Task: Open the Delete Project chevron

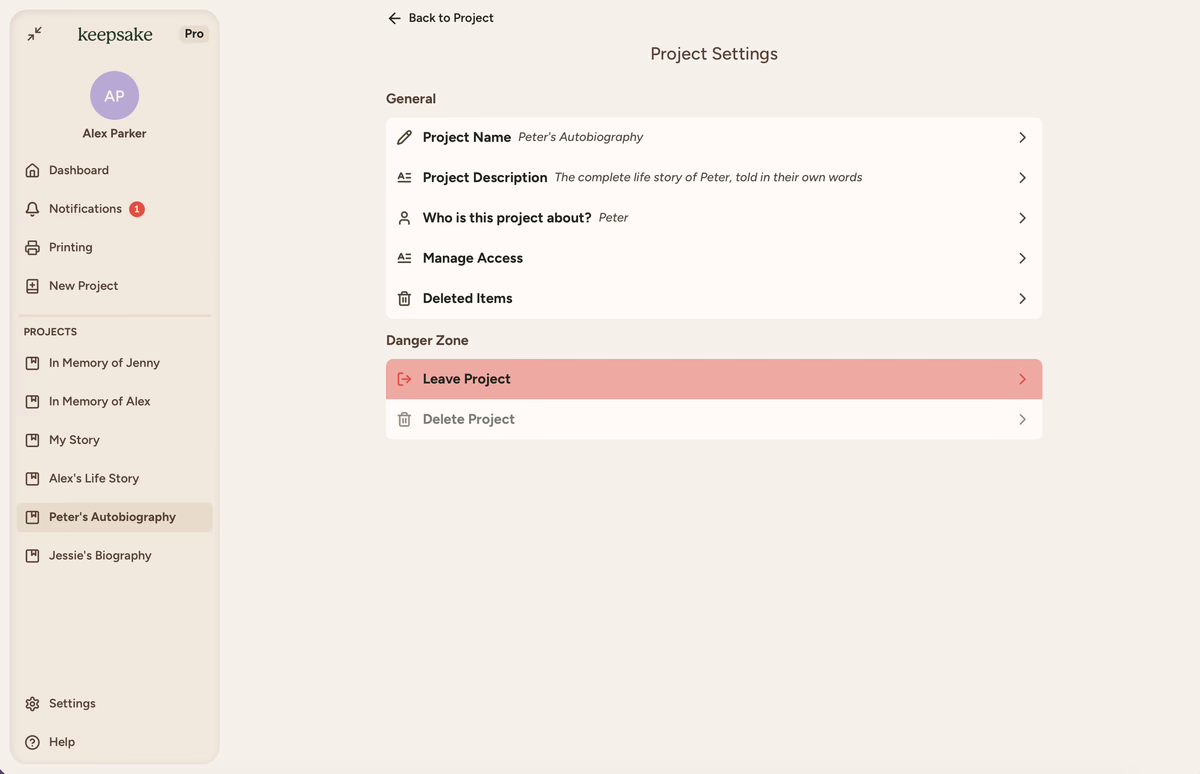Action: tap(1022, 420)
